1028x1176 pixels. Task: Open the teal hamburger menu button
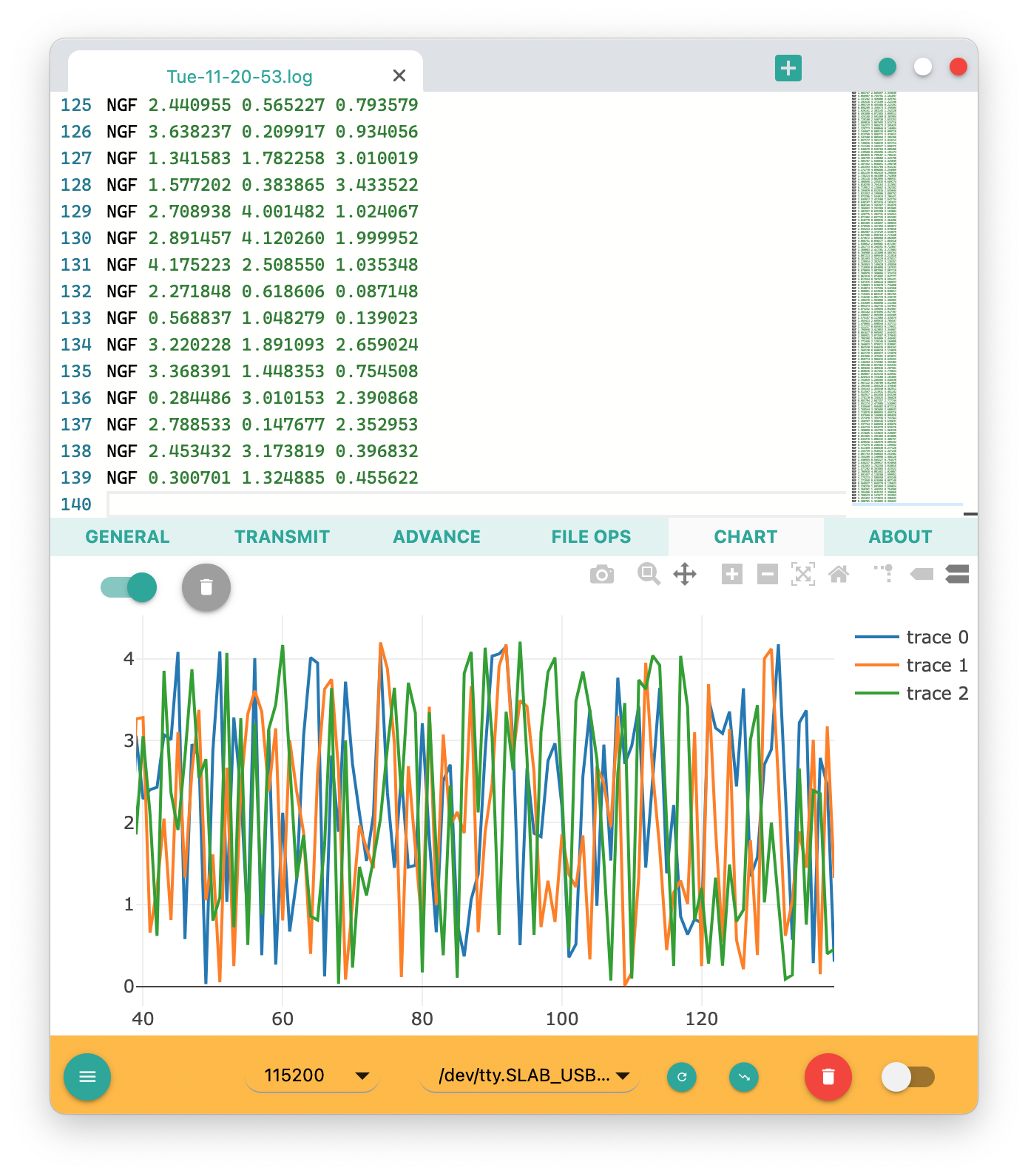pos(87,1077)
